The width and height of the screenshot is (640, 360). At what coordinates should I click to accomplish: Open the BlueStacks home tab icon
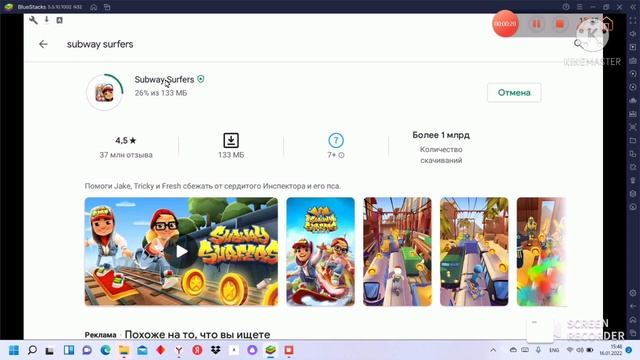click(94, 7)
